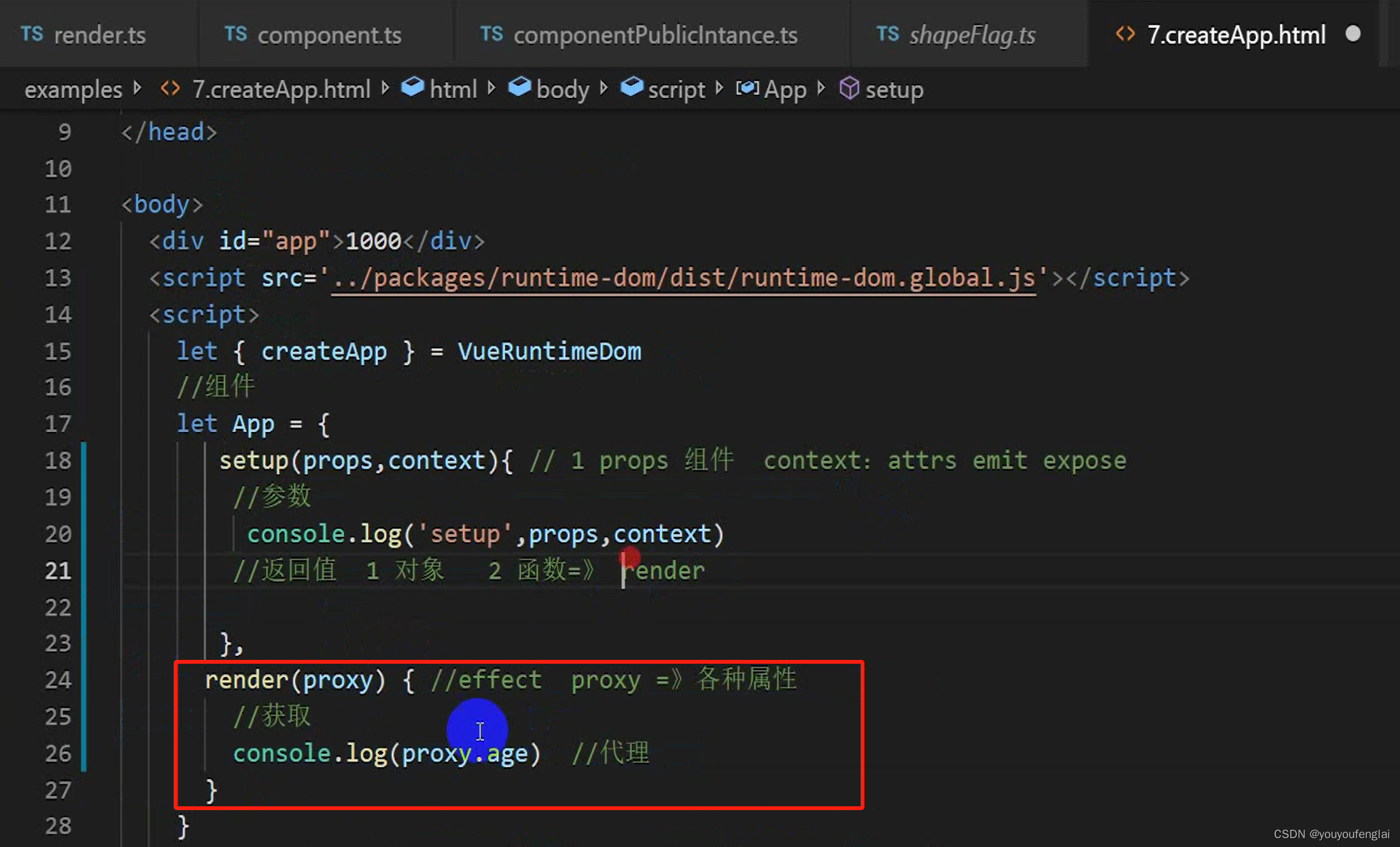Click the '1000' text inside the div
The height and width of the screenshot is (847, 1400).
[373, 241]
